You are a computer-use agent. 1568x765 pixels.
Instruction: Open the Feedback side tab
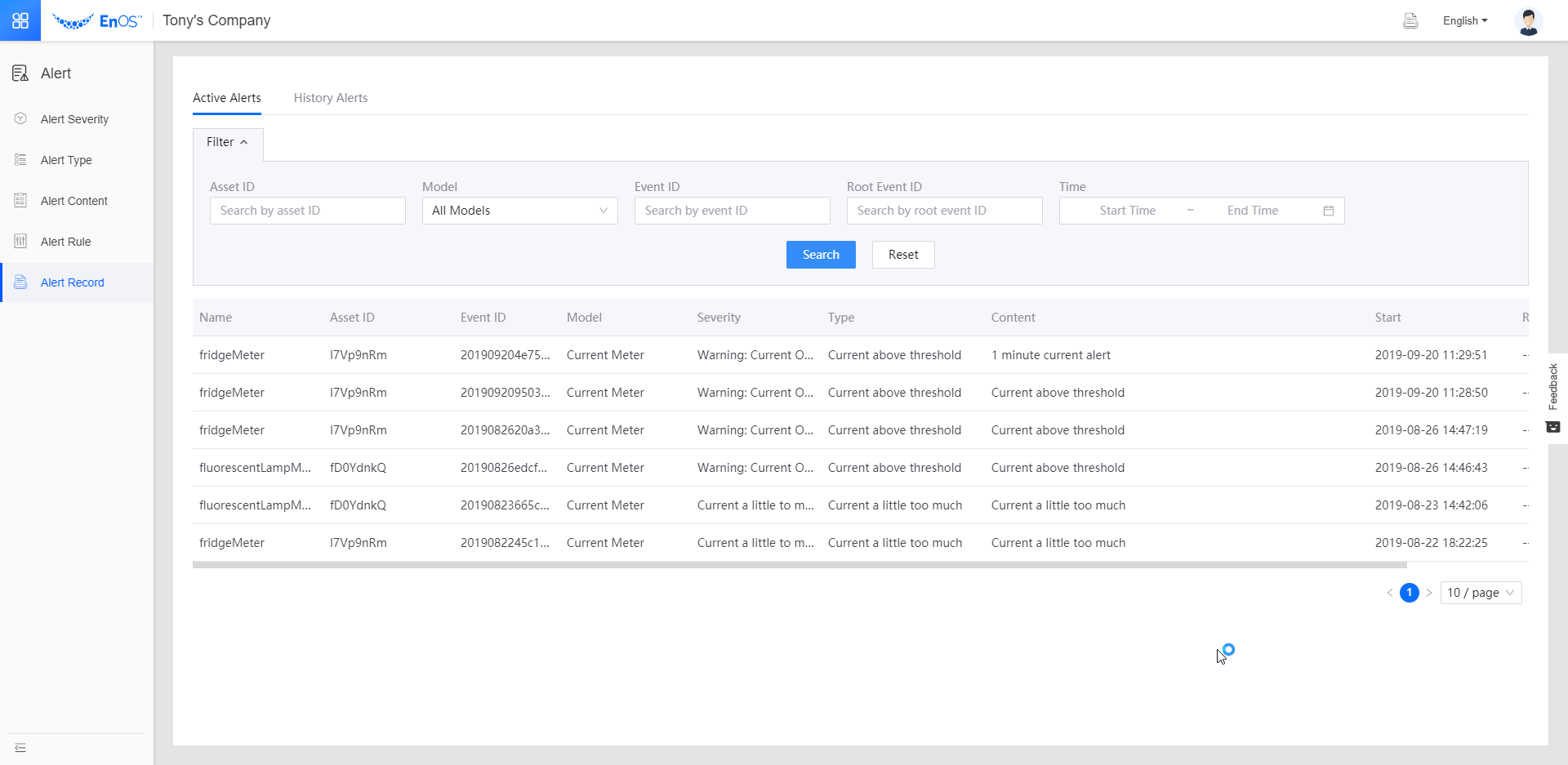[x=1553, y=398]
